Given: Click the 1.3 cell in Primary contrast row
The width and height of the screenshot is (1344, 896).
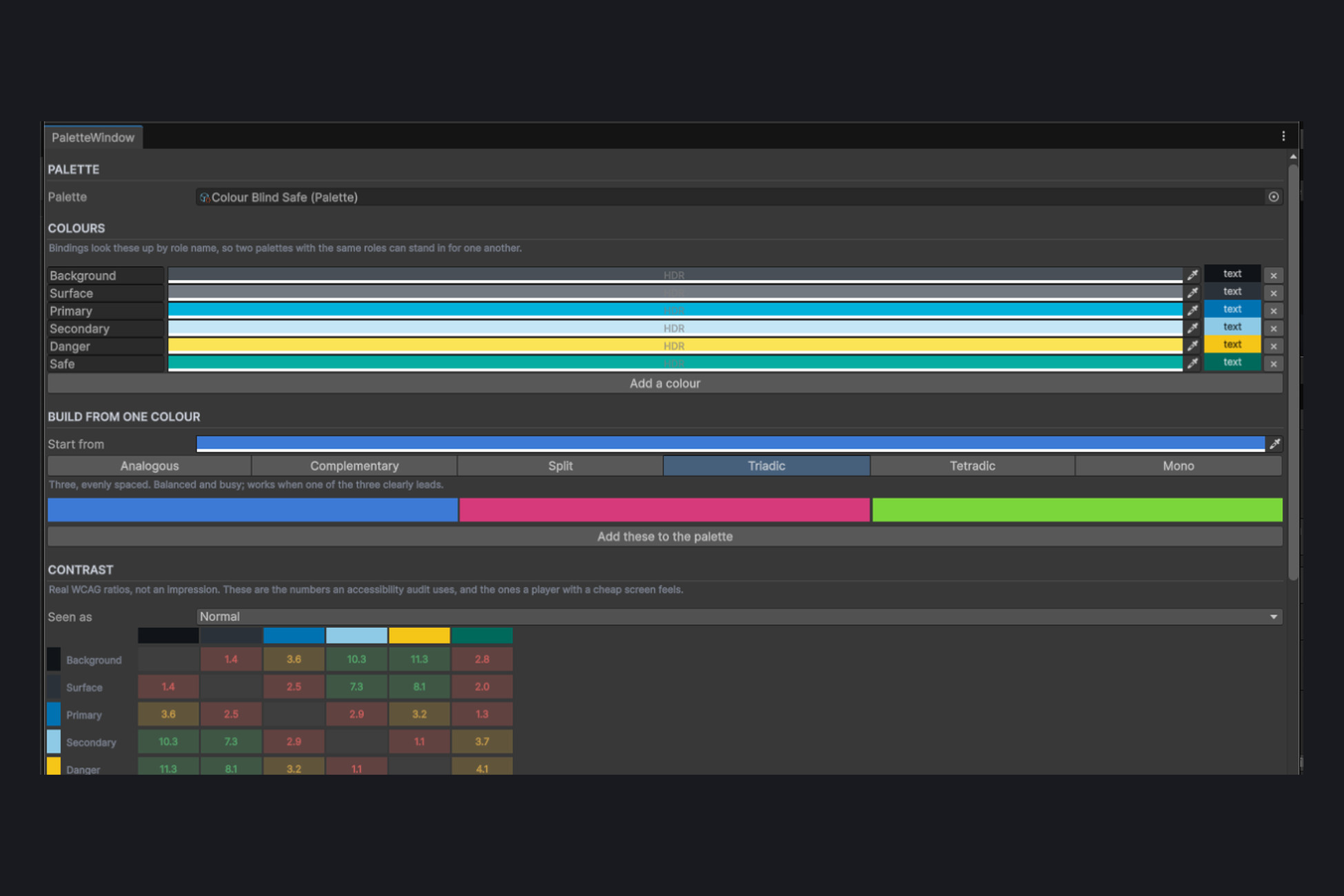Looking at the screenshot, I should [x=482, y=715].
